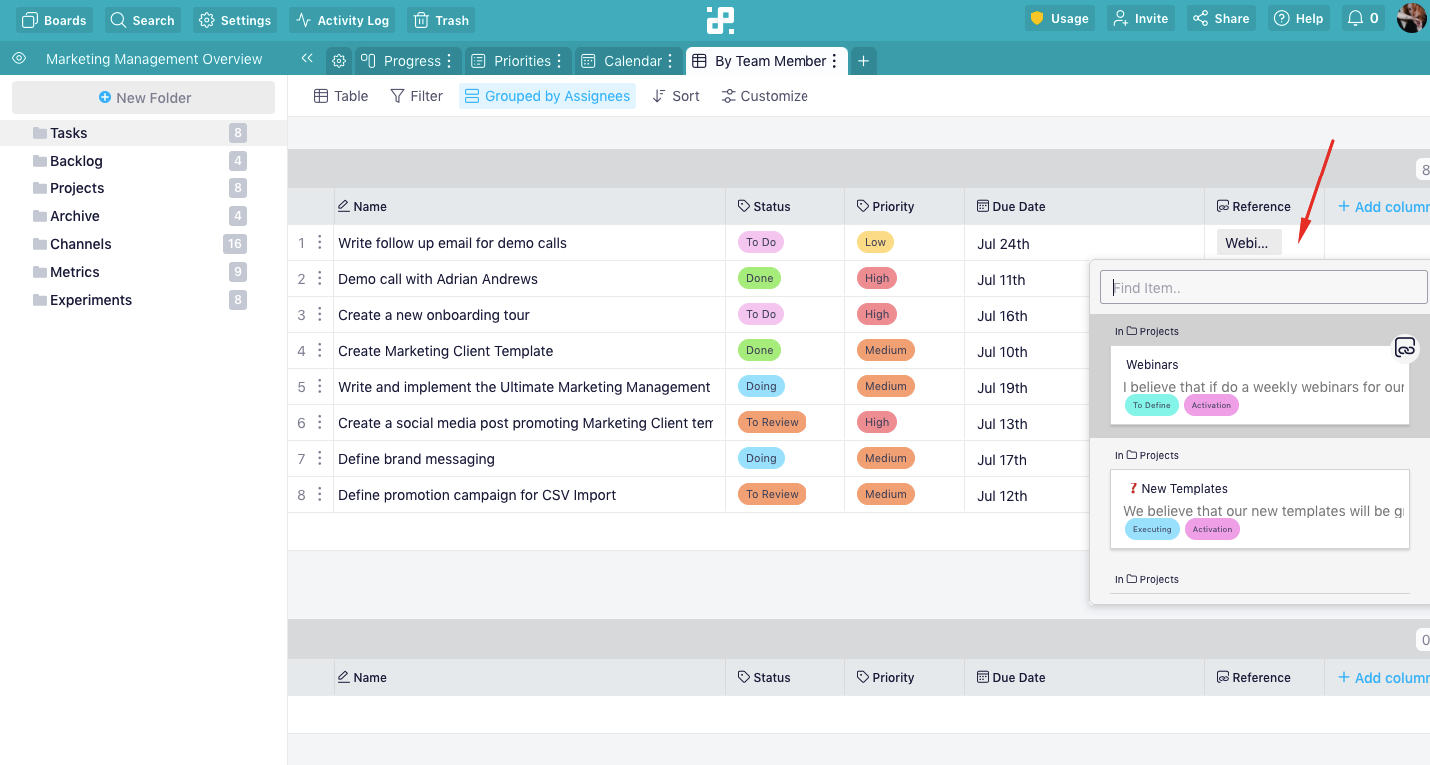Image resolution: width=1430 pixels, height=765 pixels.
Task: Click Reference header in second group
Action: point(1264,677)
